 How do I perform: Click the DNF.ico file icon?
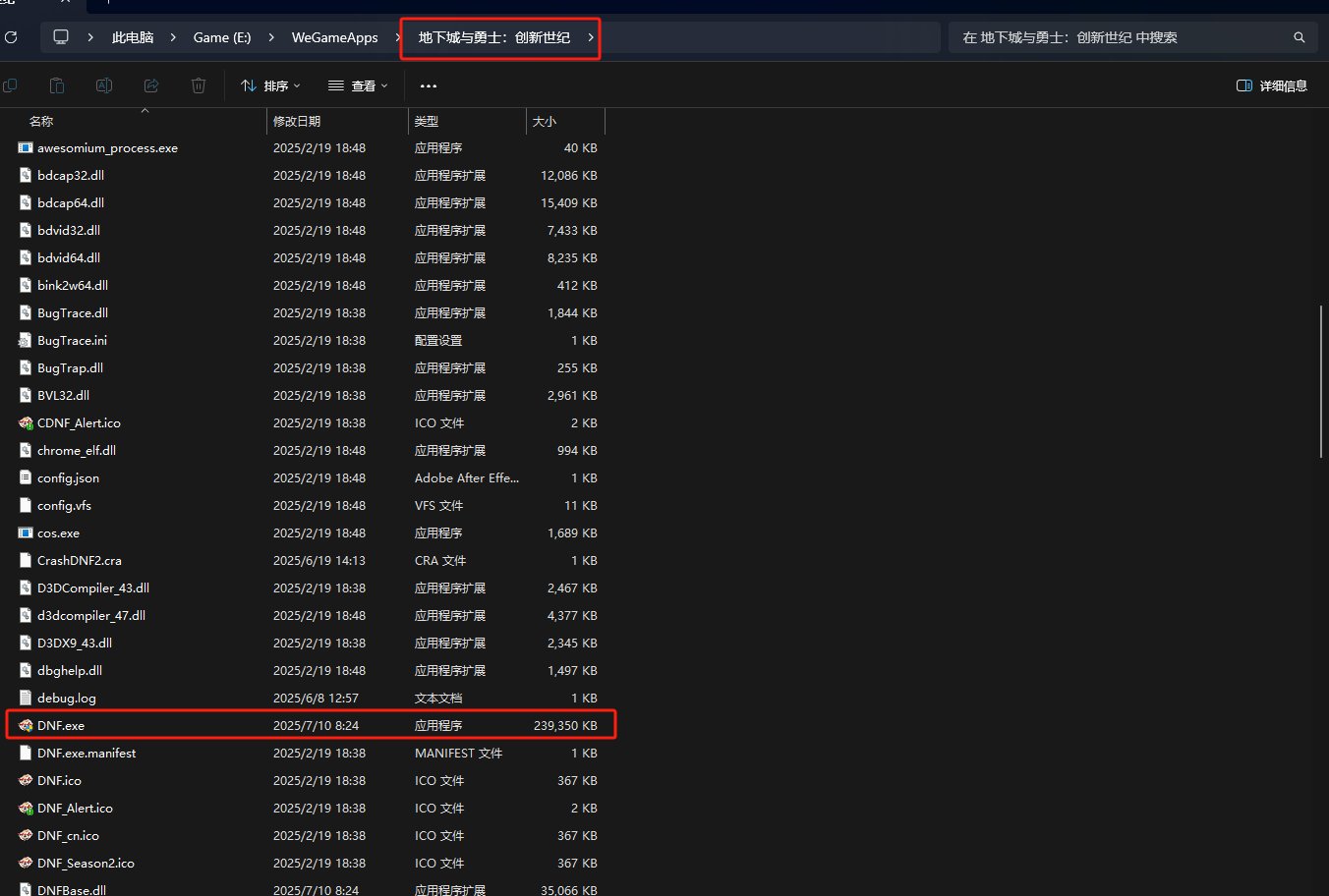click(x=26, y=780)
